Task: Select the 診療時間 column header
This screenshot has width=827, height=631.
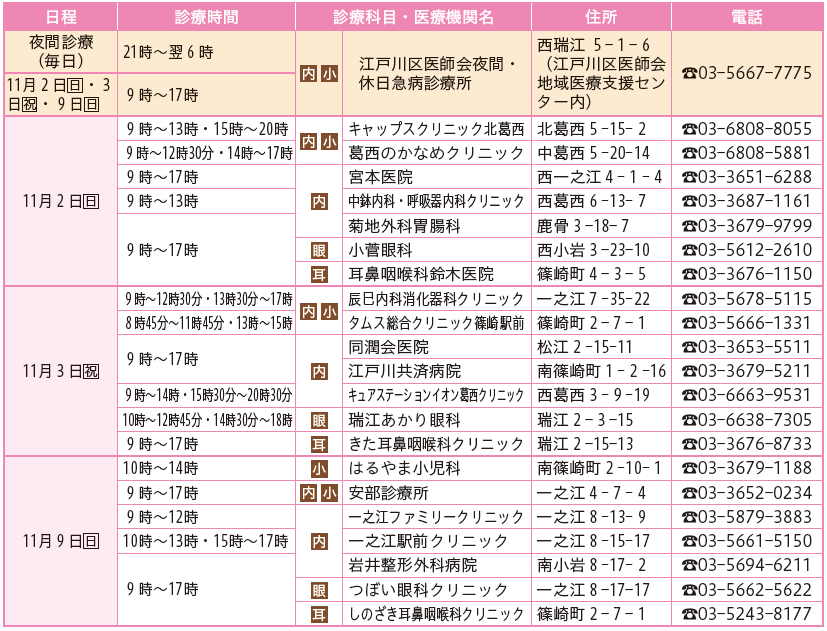Action: click(x=206, y=17)
